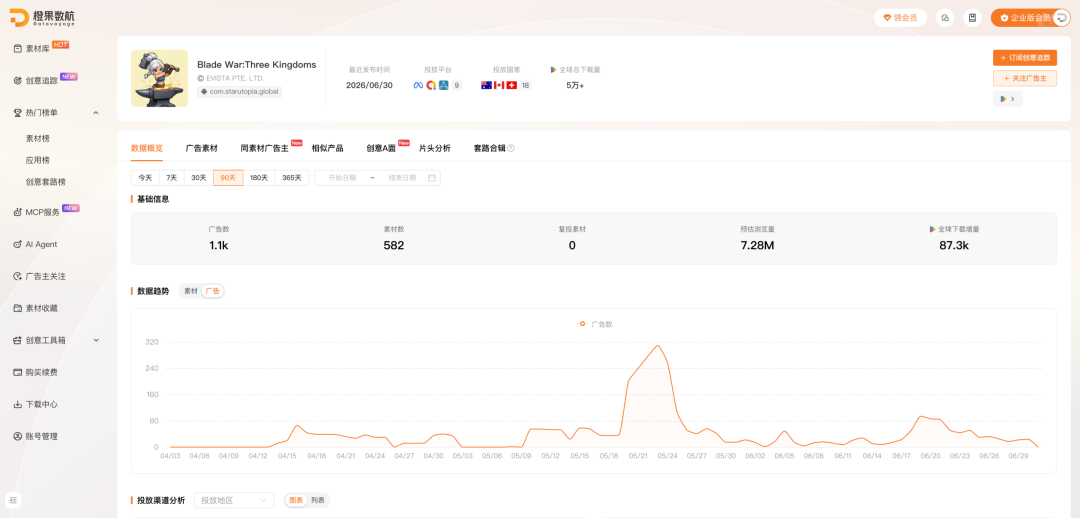
Task: Select the 365天 time range
Action: 291,178
